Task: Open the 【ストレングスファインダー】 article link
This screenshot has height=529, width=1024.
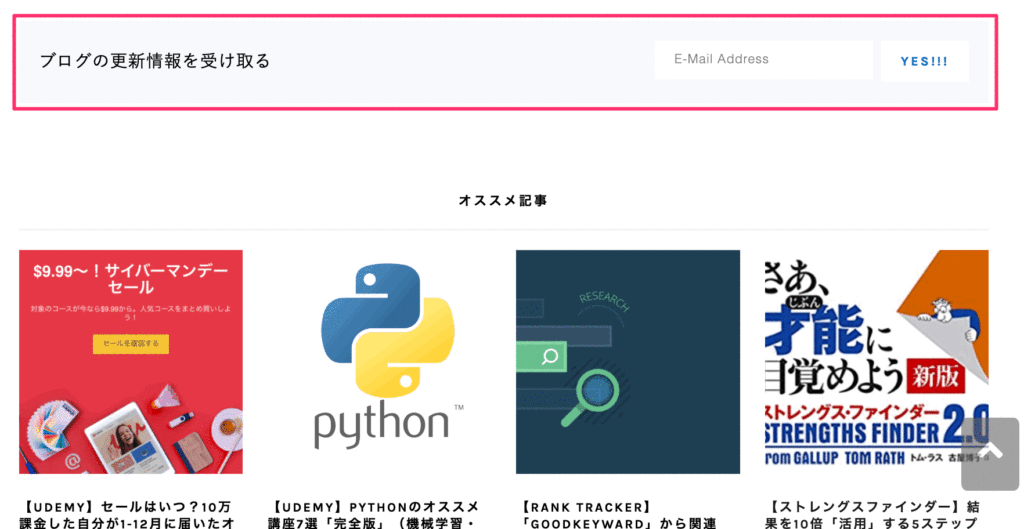Action: point(872,515)
